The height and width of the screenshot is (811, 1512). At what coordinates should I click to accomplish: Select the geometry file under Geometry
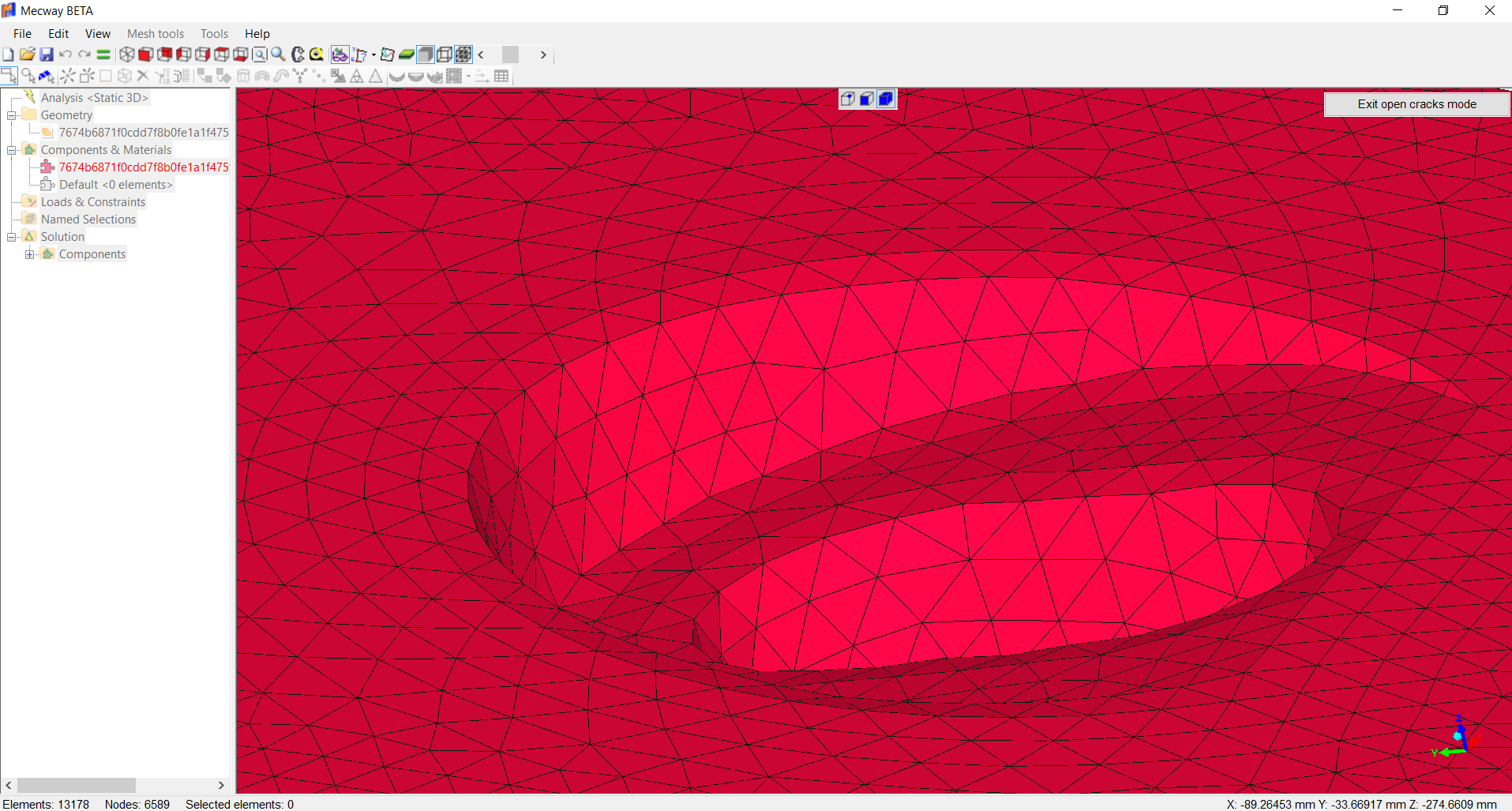click(144, 133)
